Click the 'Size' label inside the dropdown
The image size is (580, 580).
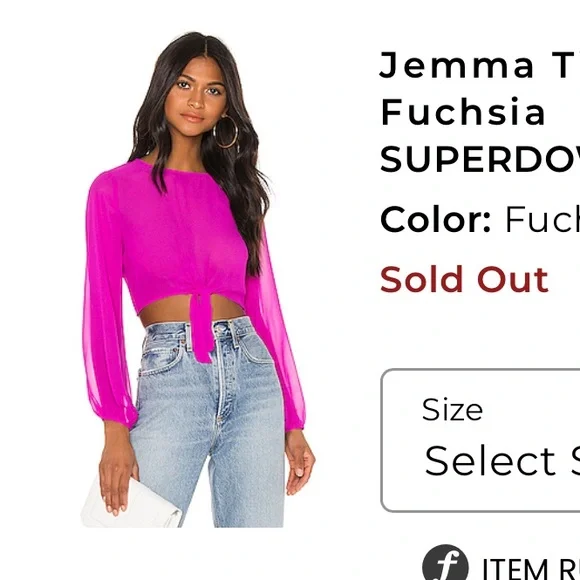pyautogui.click(x=452, y=410)
